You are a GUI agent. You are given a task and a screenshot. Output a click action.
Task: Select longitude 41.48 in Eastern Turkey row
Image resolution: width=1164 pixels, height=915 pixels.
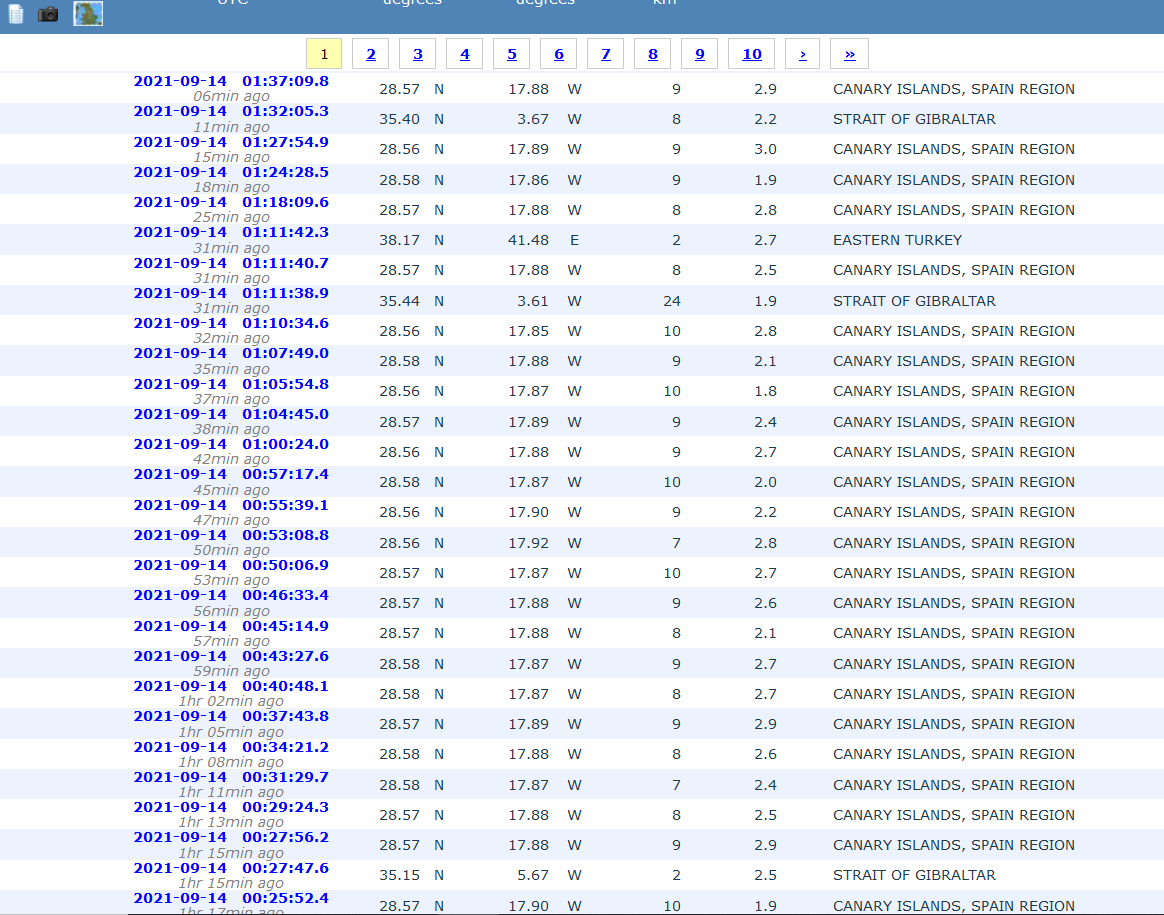click(x=529, y=240)
